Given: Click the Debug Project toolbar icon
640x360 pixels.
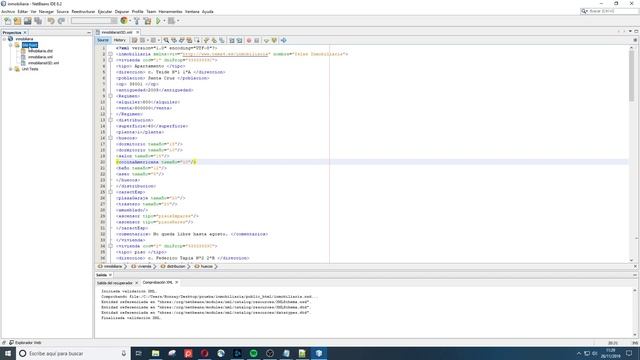Looking at the screenshot, I should point(171,21).
